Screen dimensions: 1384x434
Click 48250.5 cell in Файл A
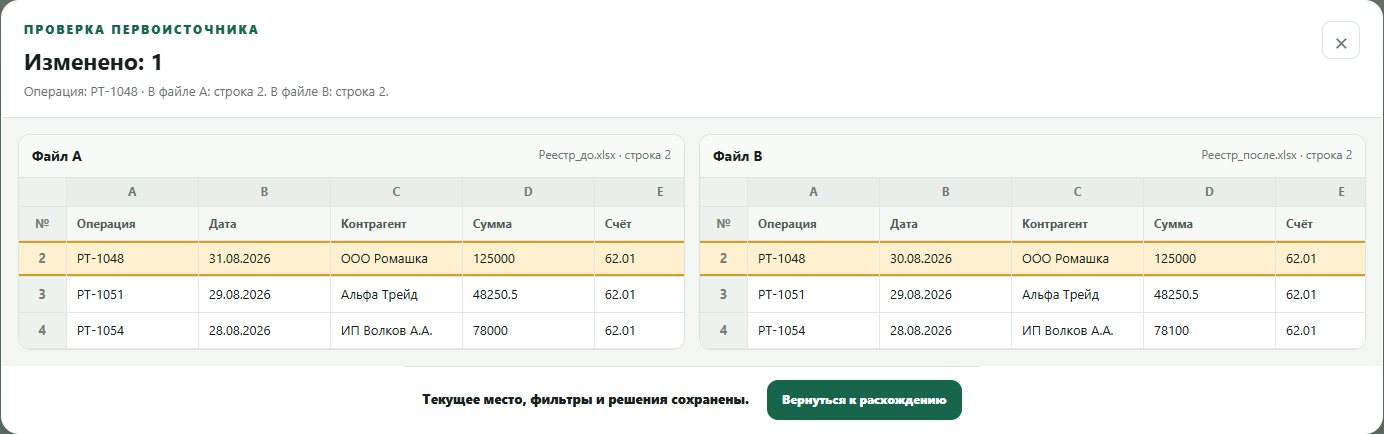[x=528, y=295]
